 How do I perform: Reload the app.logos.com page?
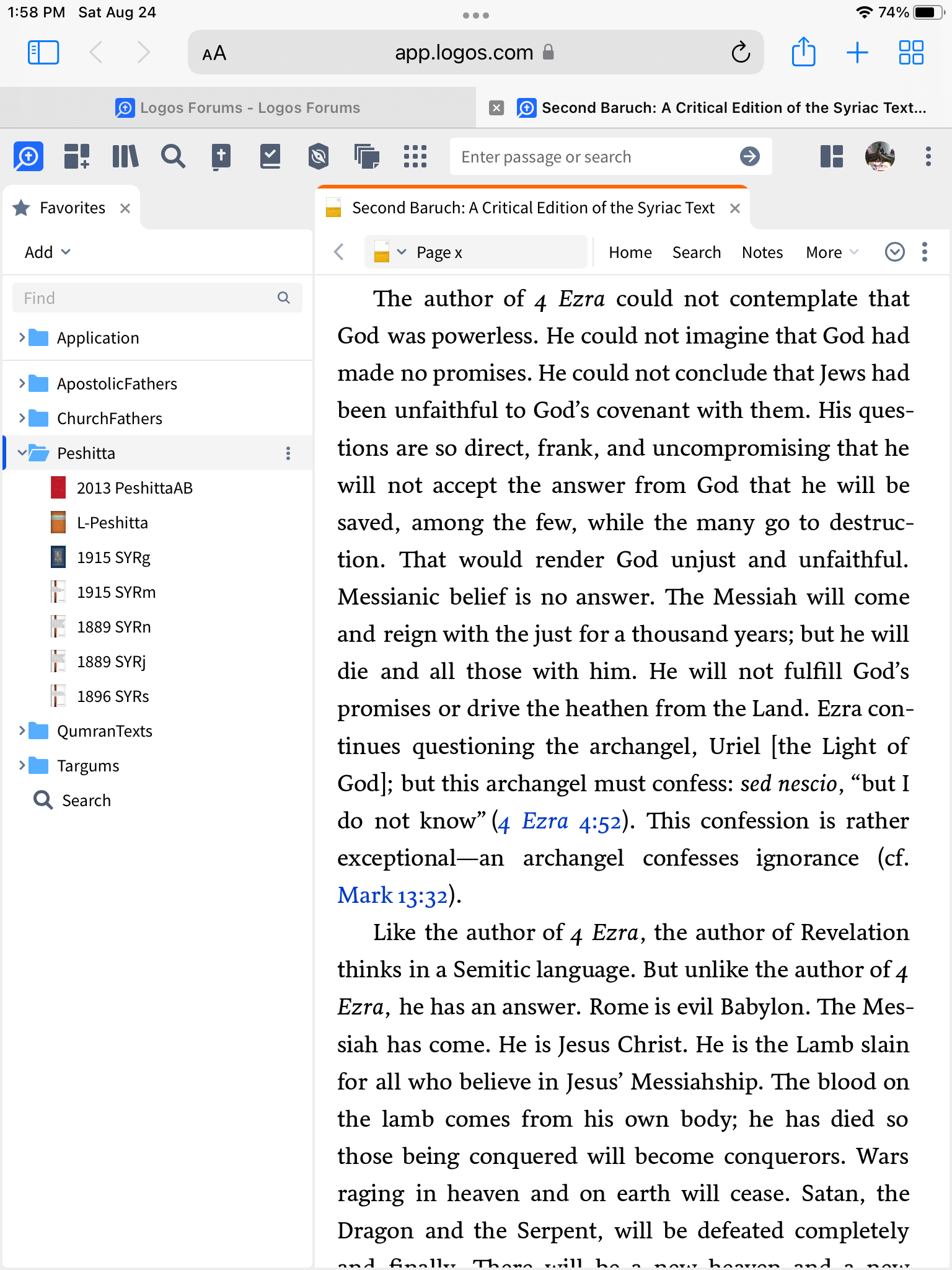(741, 52)
